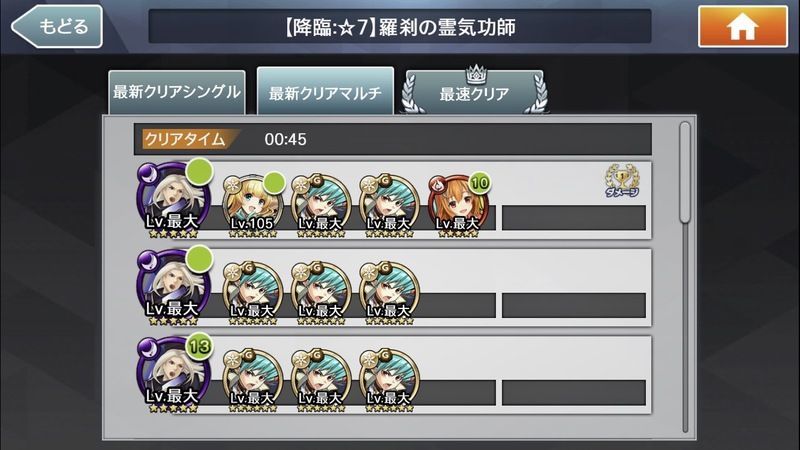
Task: Switch to 最新クリアシングル tab
Action: (177, 92)
